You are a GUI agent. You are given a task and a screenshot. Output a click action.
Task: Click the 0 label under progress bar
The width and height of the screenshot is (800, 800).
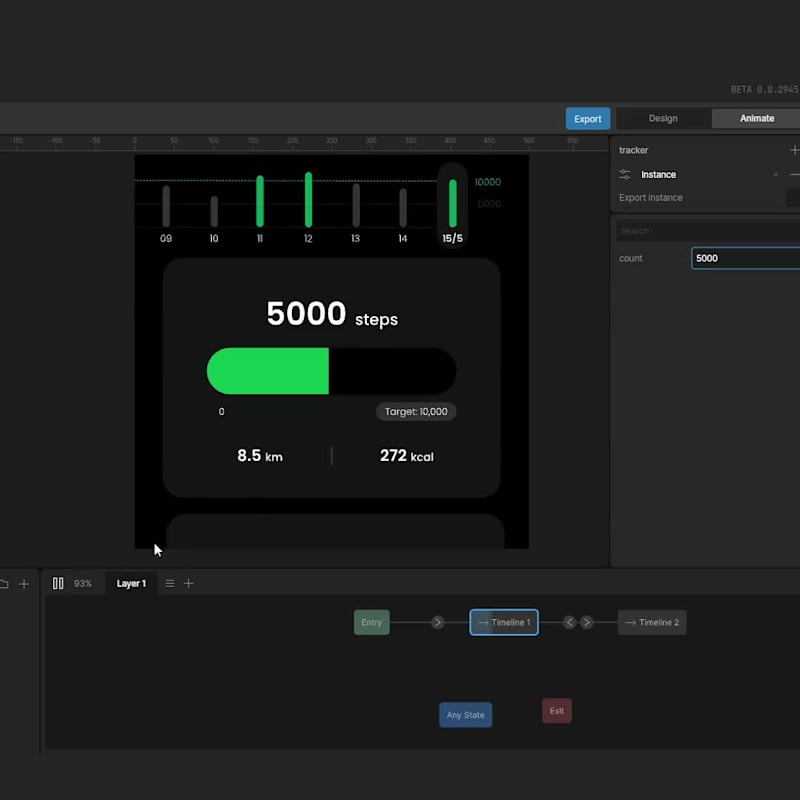[221, 412]
